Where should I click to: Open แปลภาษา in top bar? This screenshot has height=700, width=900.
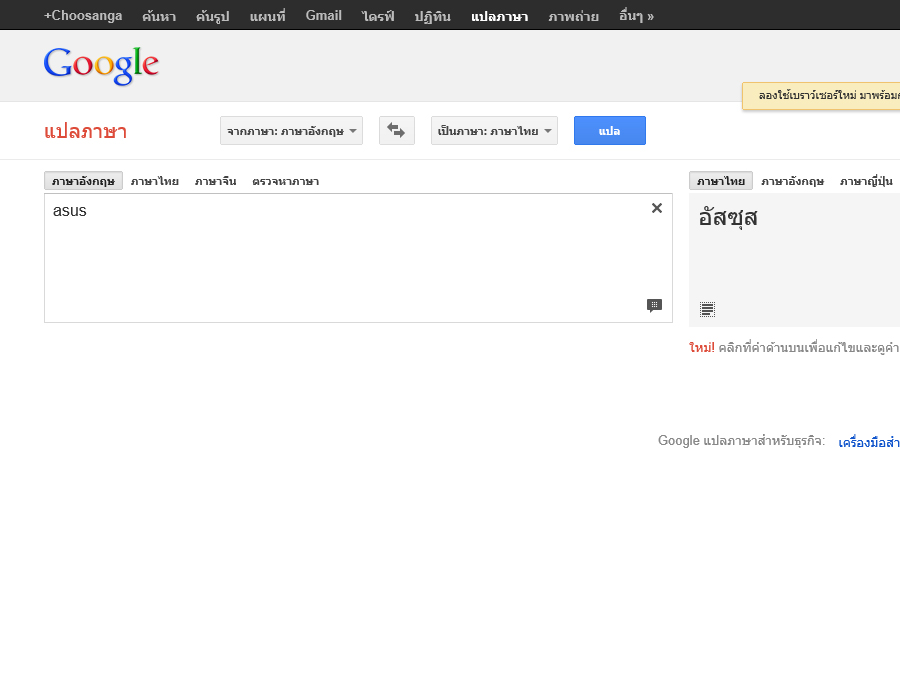(x=499, y=16)
